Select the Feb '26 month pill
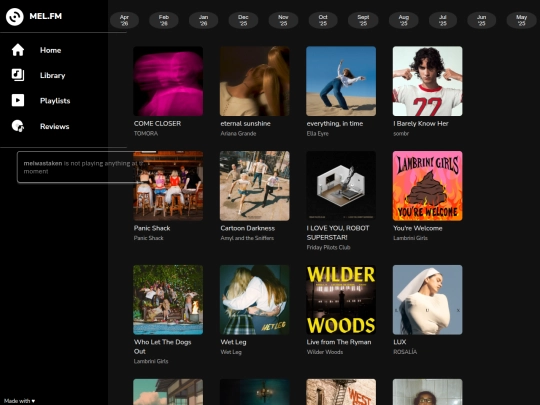The height and width of the screenshot is (405, 540). (x=164, y=20)
